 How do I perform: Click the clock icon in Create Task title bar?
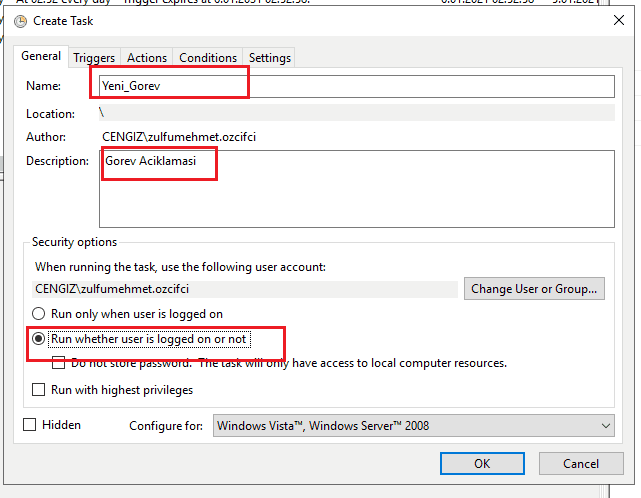20,20
